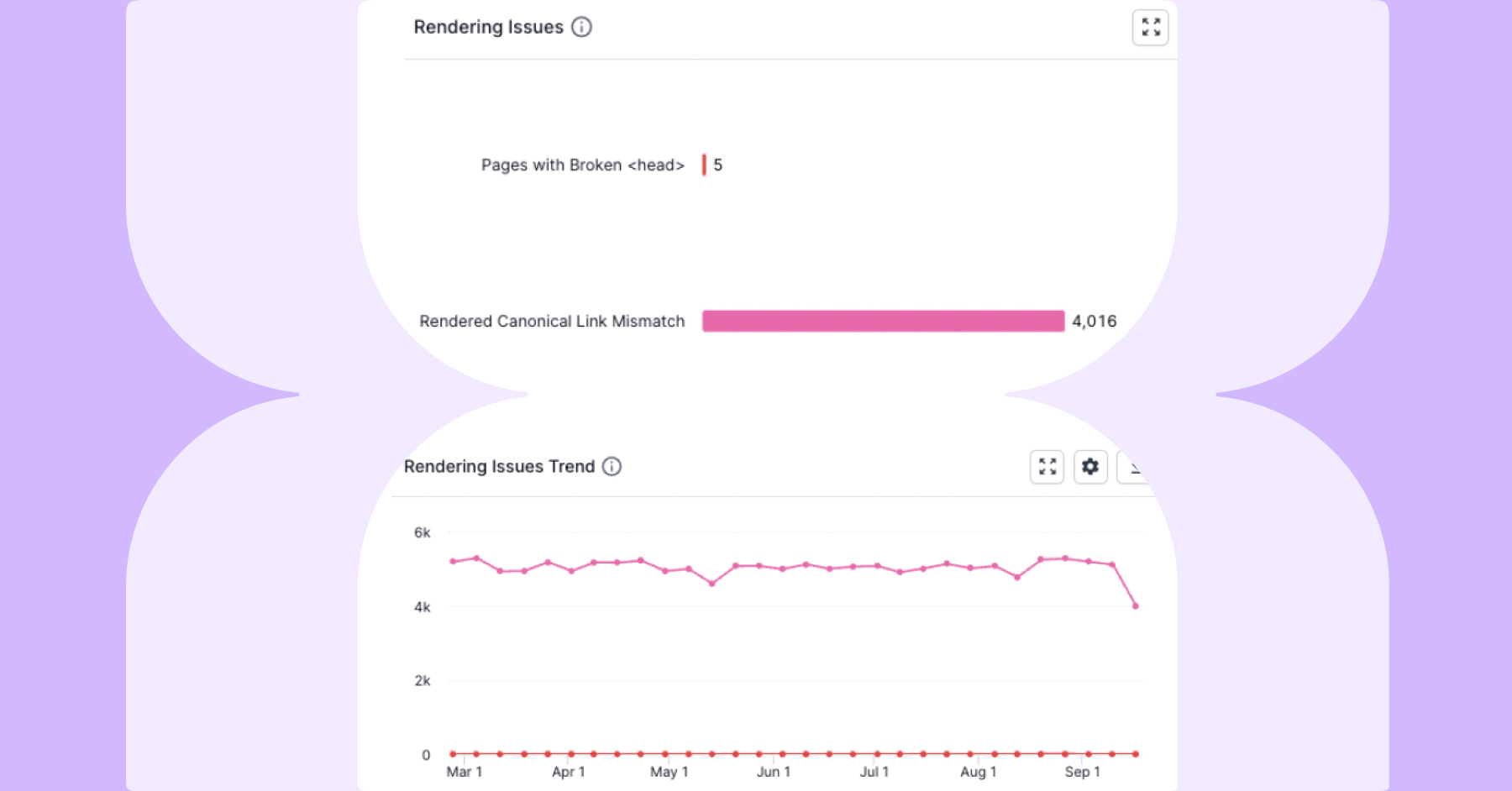Open Rendering Issues info tooltip icon
1512x791 pixels.
point(581,27)
